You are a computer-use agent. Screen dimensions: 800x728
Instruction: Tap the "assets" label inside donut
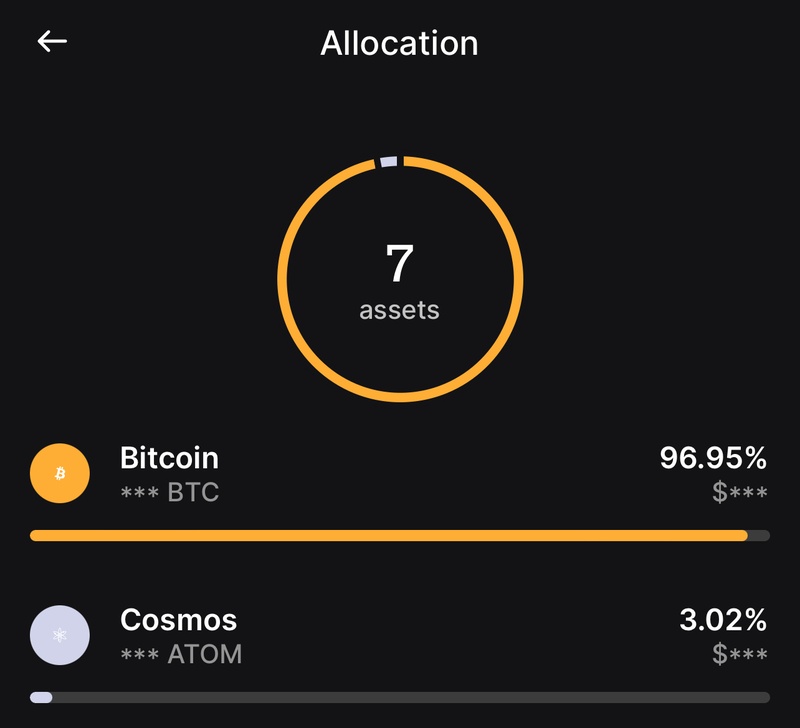tap(399, 310)
